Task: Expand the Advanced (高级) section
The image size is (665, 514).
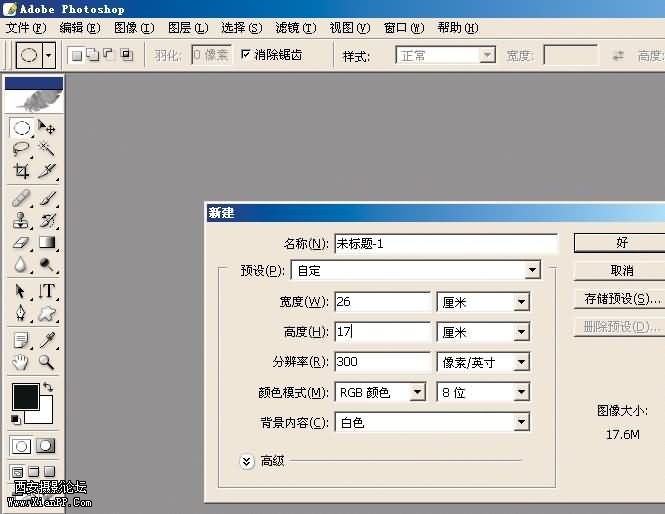Action: (x=246, y=461)
